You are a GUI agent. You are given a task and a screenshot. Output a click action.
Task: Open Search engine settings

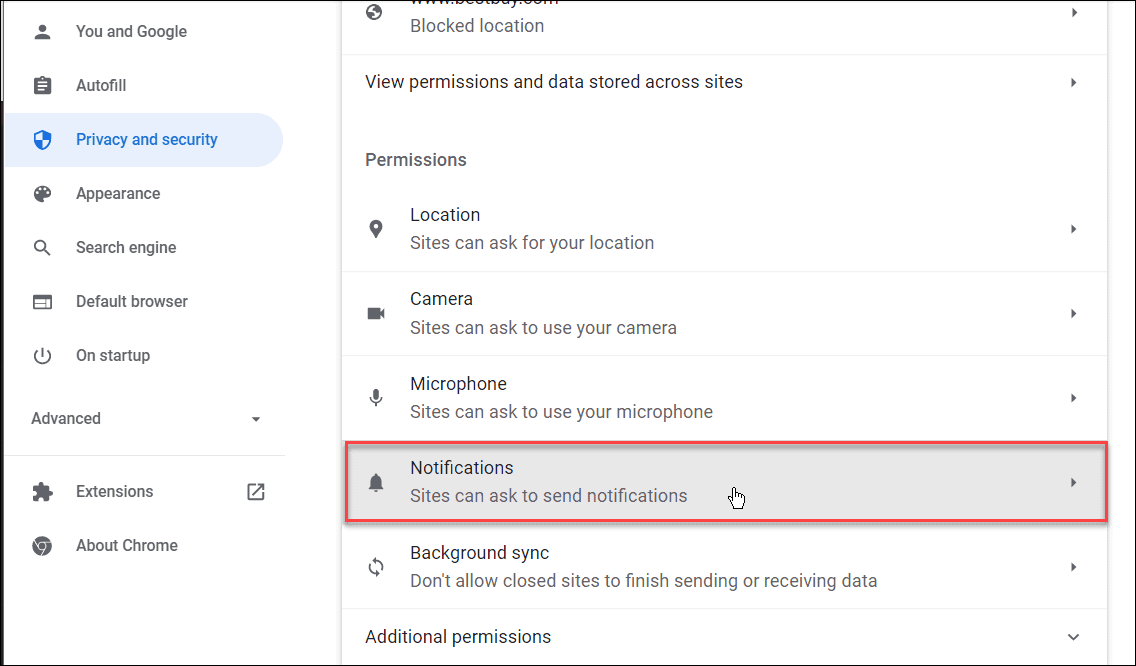[x=126, y=248]
